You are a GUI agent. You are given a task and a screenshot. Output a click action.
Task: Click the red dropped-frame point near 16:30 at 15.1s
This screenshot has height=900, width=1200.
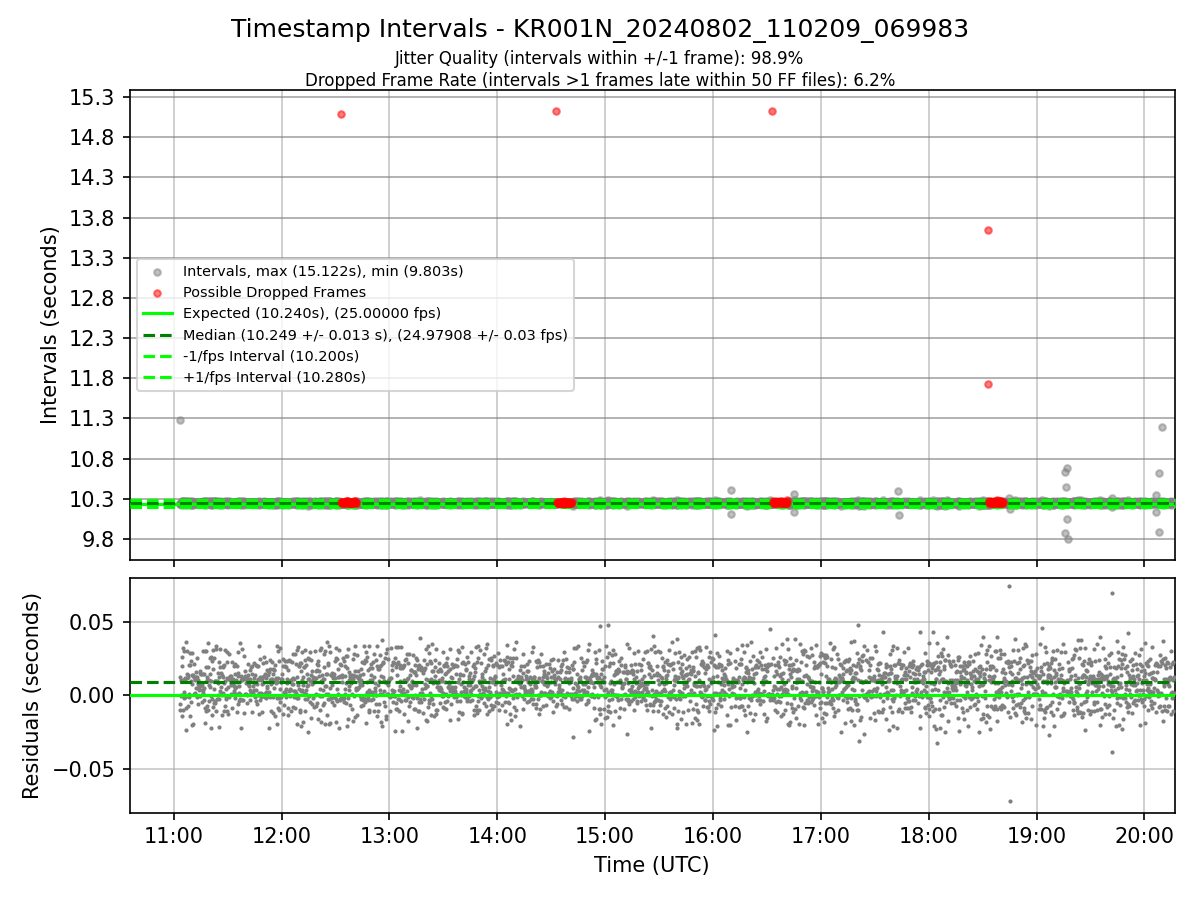click(772, 111)
